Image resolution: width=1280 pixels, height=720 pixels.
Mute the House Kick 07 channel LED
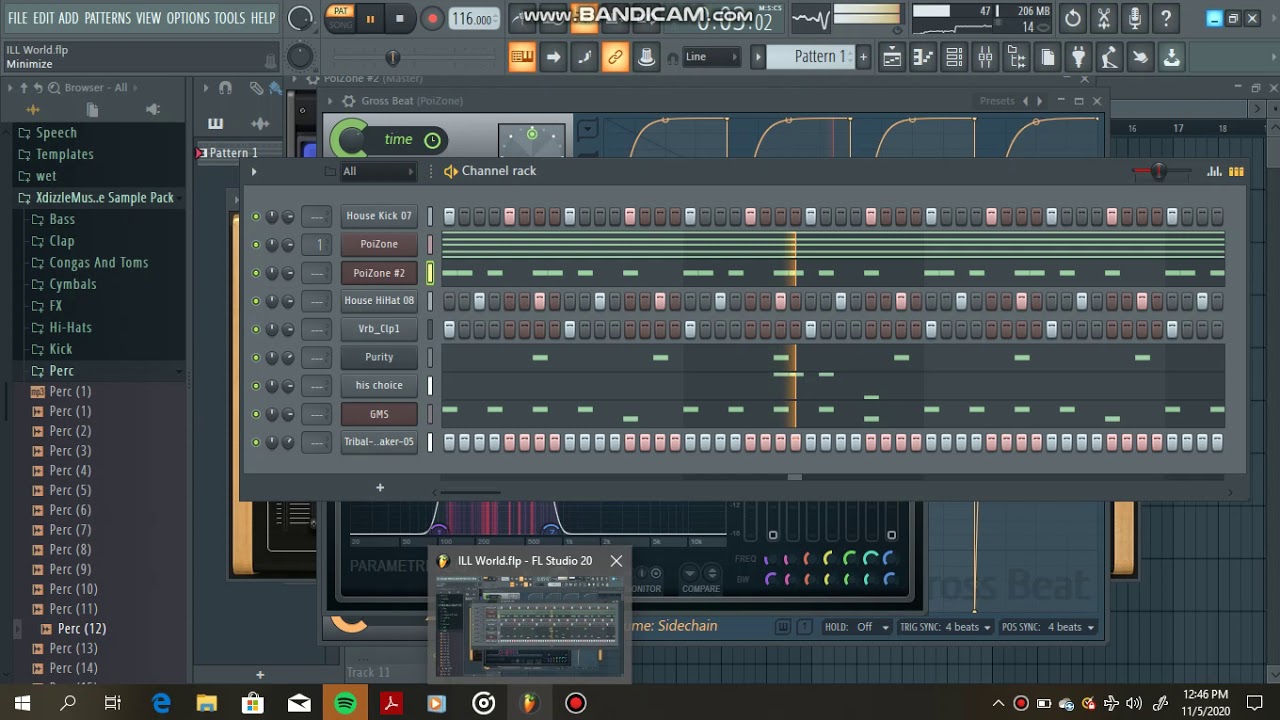point(256,216)
